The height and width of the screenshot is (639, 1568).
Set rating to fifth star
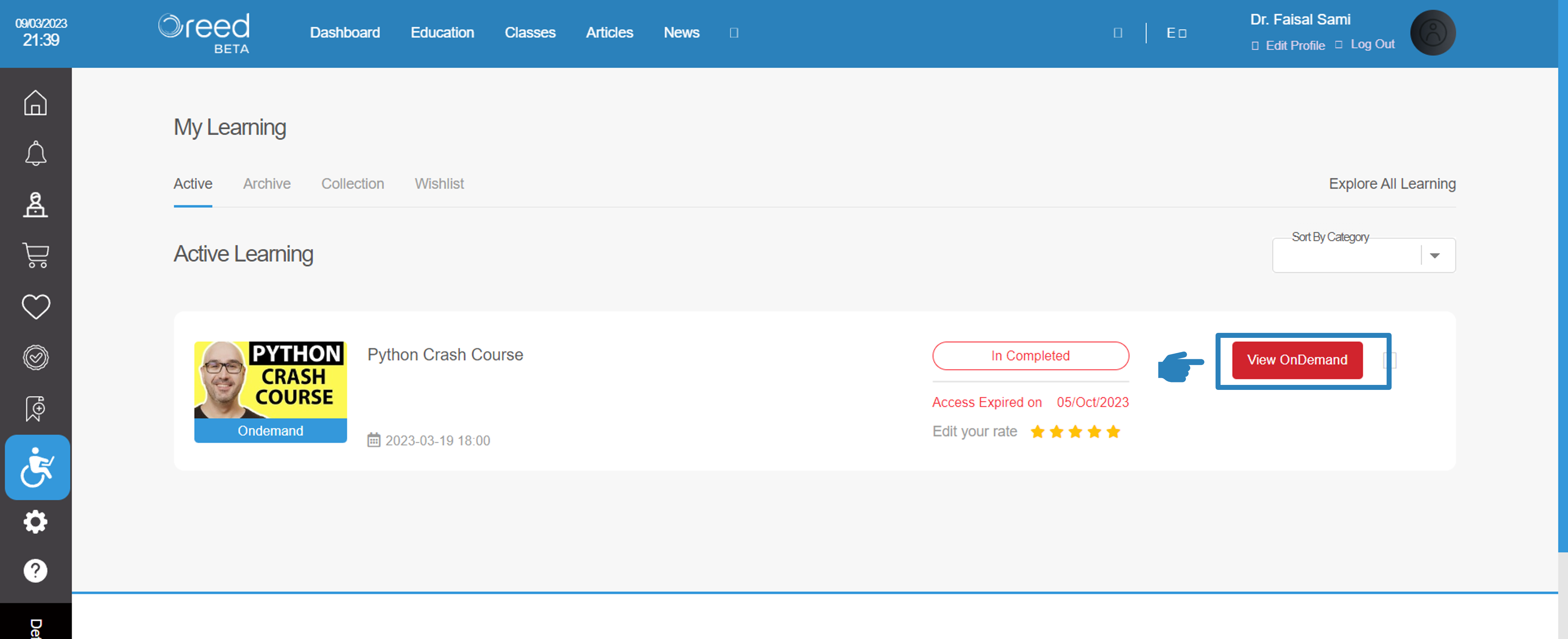tap(1113, 432)
